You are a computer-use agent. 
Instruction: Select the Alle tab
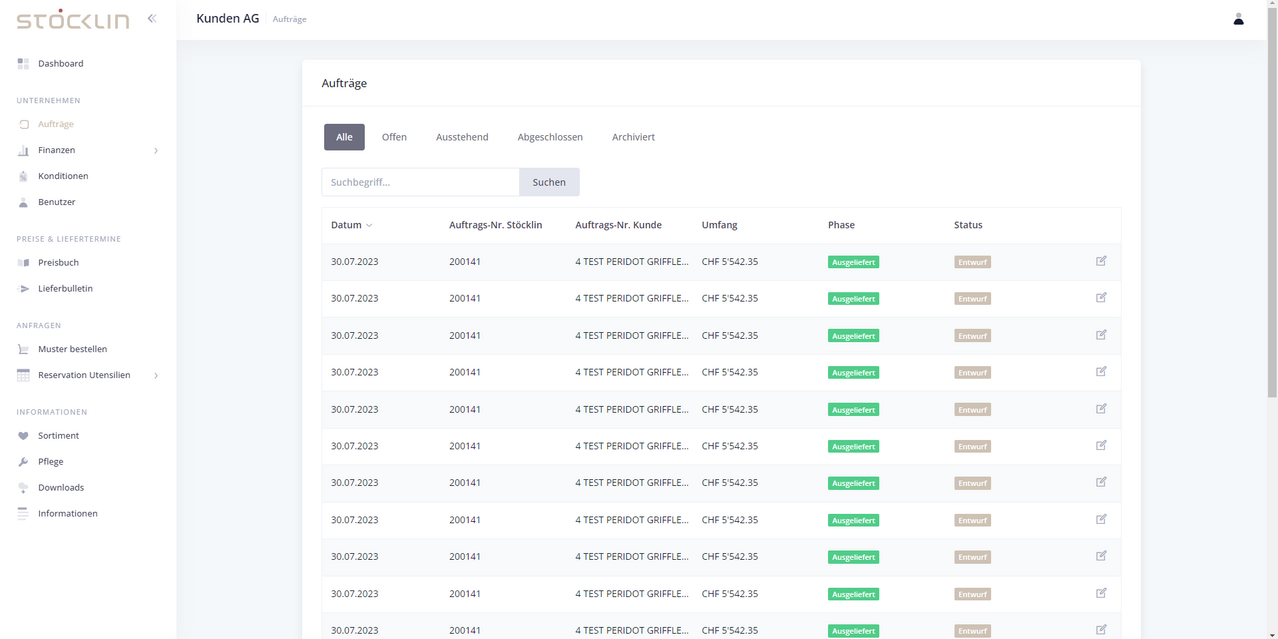[344, 137]
